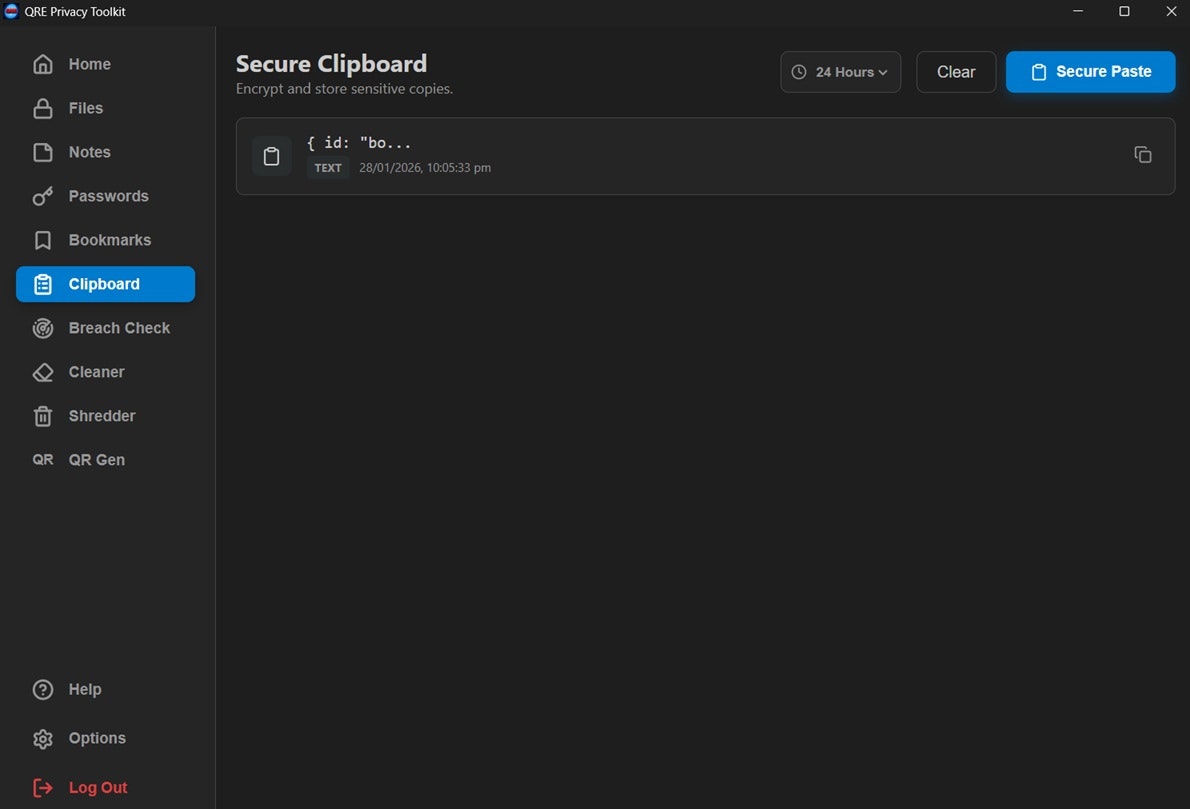
Task: Close the QRE Privacy Toolkit window
Action: pos(1171,11)
